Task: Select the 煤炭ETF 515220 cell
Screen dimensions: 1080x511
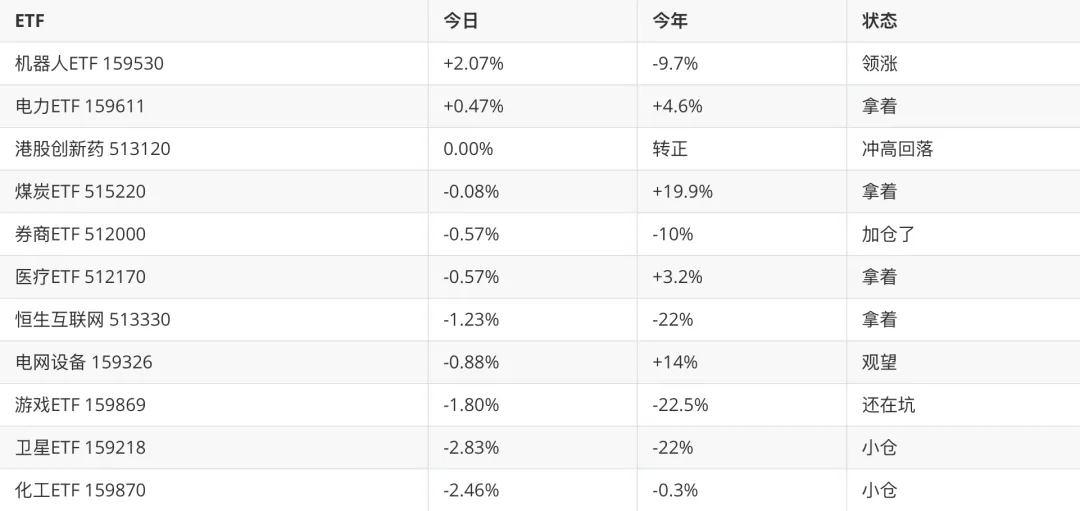Action: pyautogui.click(x=81, y=192)
